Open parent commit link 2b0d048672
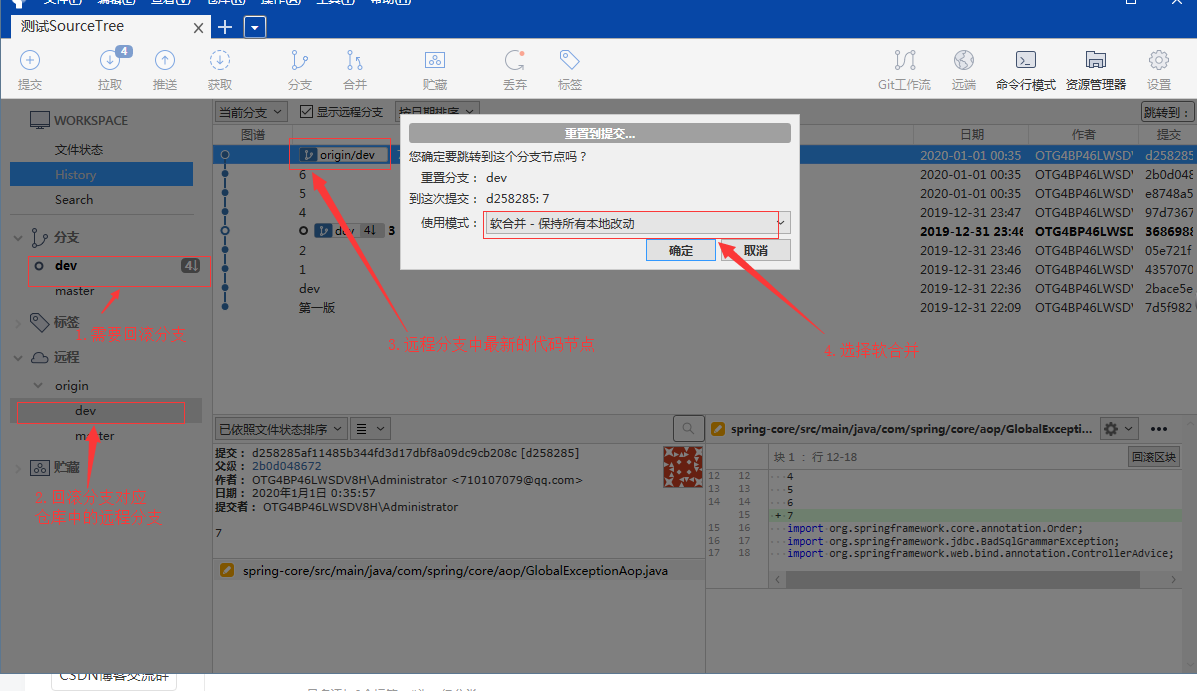1197x691 pixels. pyautogui.click(x=286, y=466)
